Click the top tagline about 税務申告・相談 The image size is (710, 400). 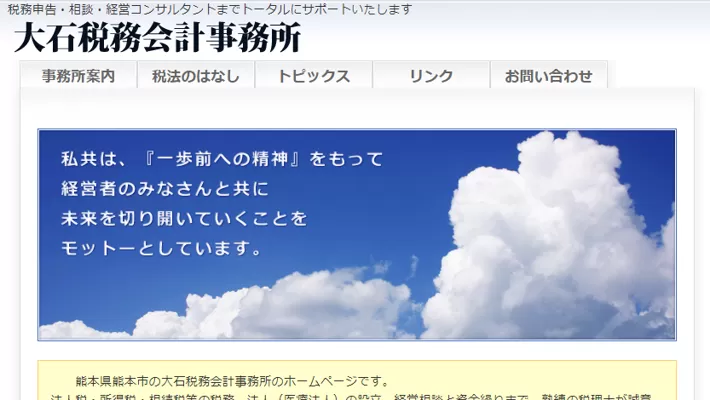210,10
